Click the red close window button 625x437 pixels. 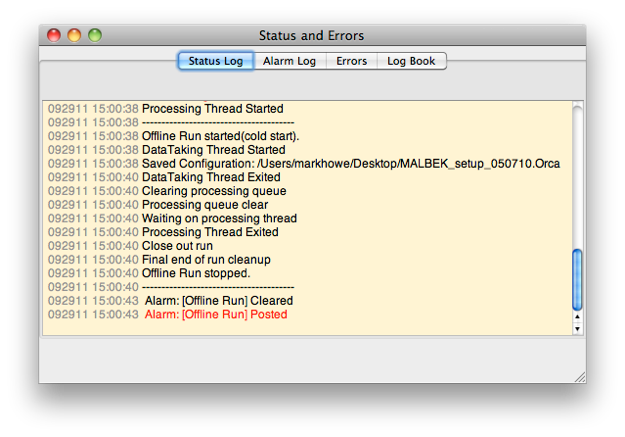(54, 35)
